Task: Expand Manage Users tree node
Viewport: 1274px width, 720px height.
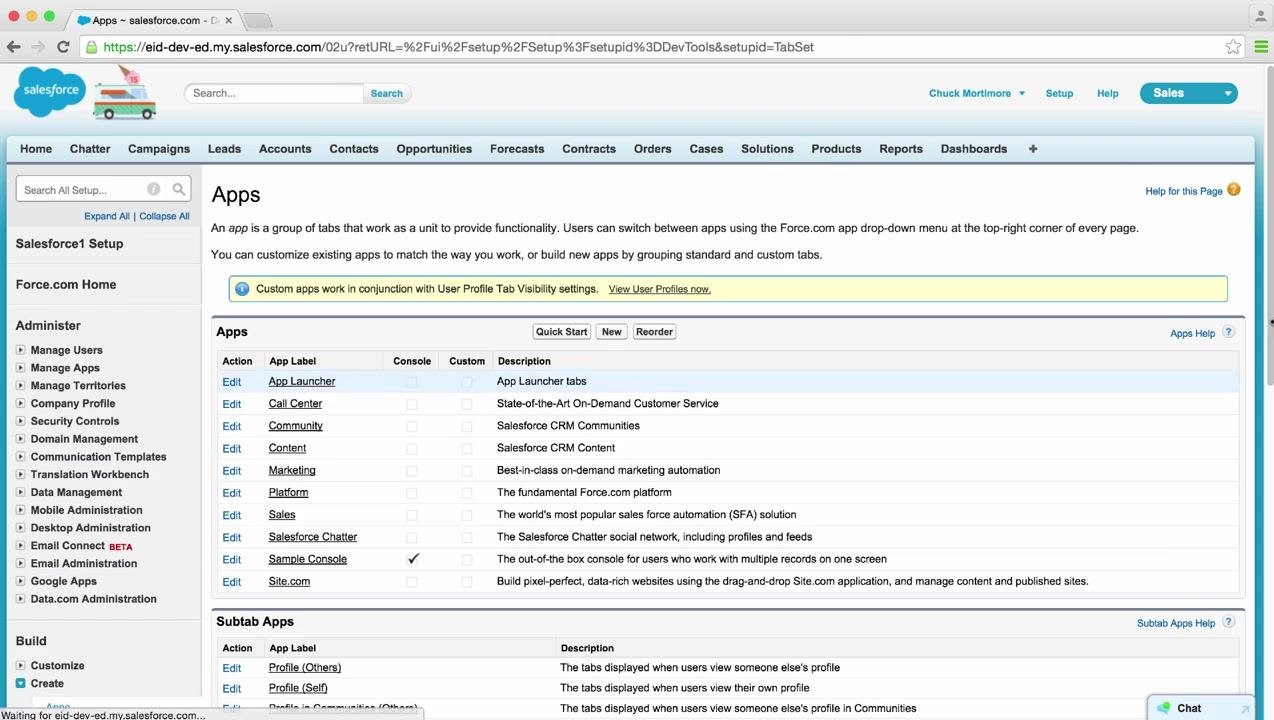Action: (20, 350)
